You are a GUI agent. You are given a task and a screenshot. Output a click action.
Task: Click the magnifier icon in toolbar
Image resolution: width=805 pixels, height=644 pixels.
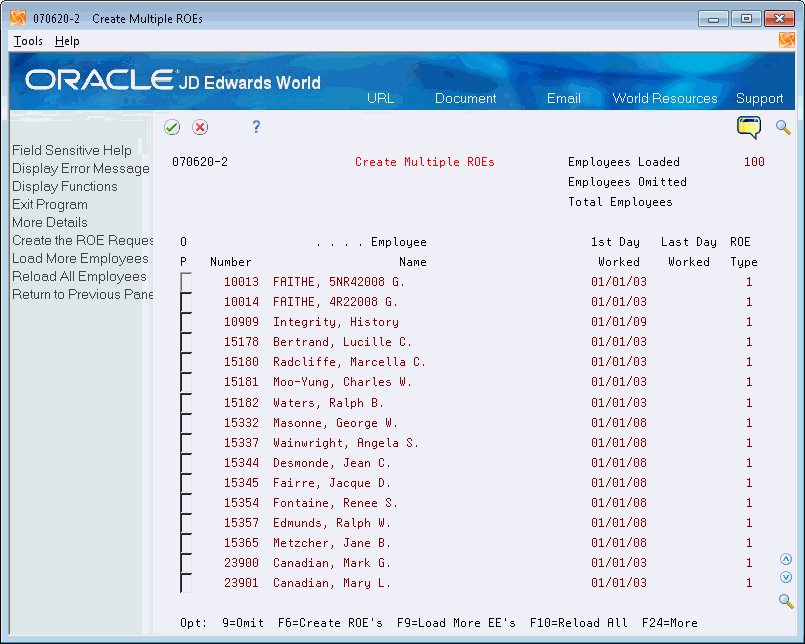point(783,127)
